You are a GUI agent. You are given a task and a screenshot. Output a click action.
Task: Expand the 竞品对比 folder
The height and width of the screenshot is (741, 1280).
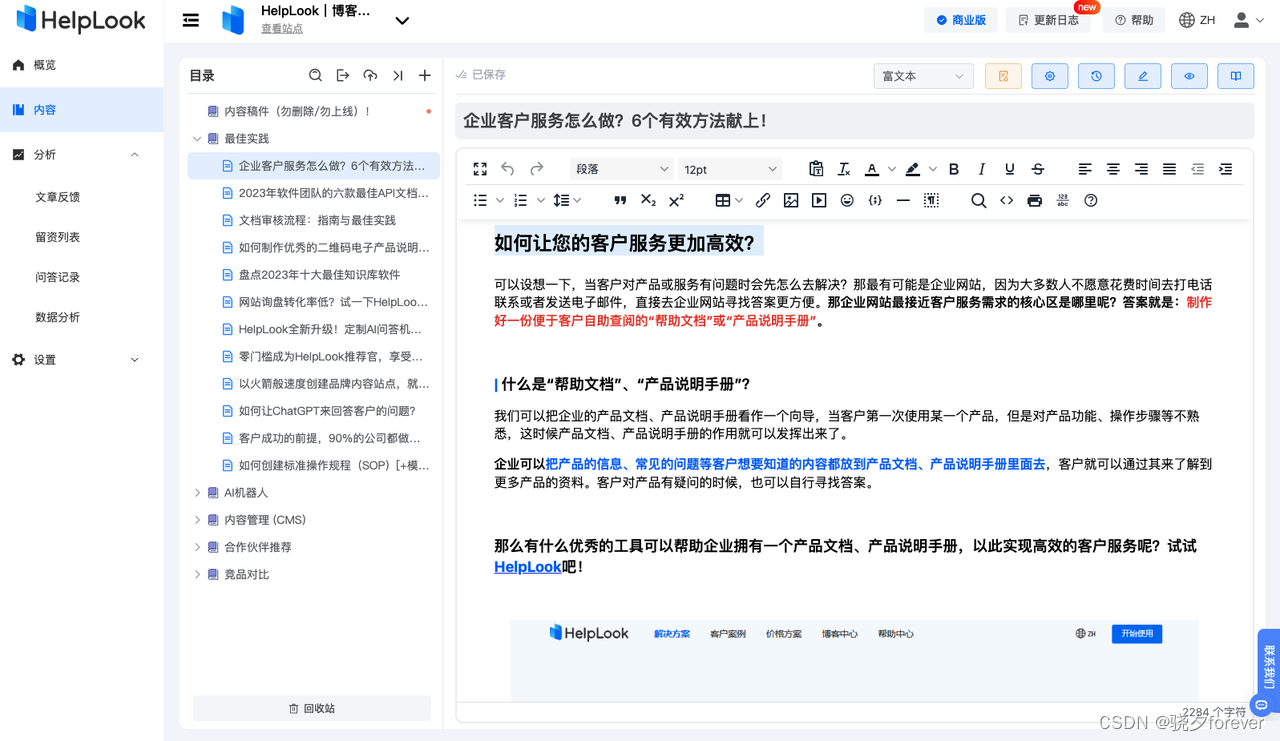pos(197,575)
